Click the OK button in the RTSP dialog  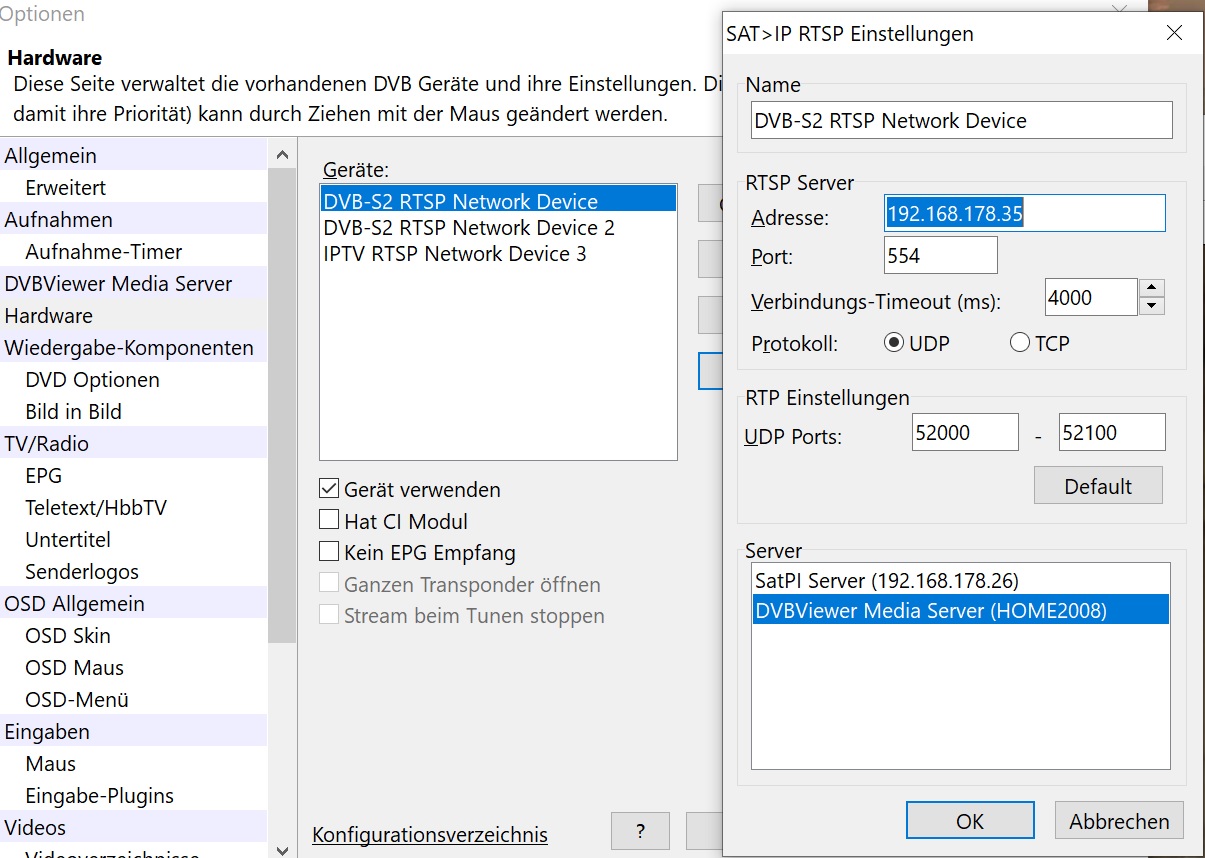970,821
